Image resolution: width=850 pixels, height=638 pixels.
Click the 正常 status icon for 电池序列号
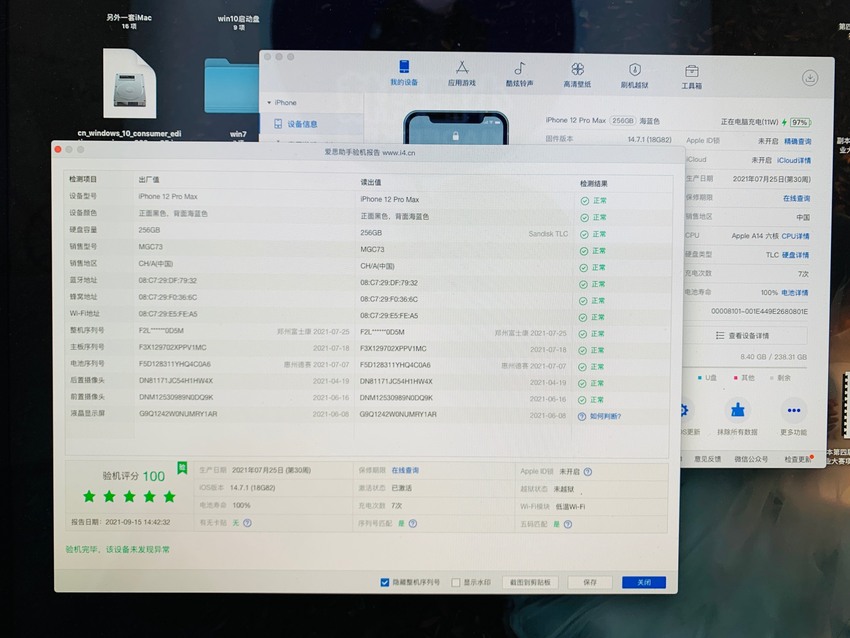(582, 368)
